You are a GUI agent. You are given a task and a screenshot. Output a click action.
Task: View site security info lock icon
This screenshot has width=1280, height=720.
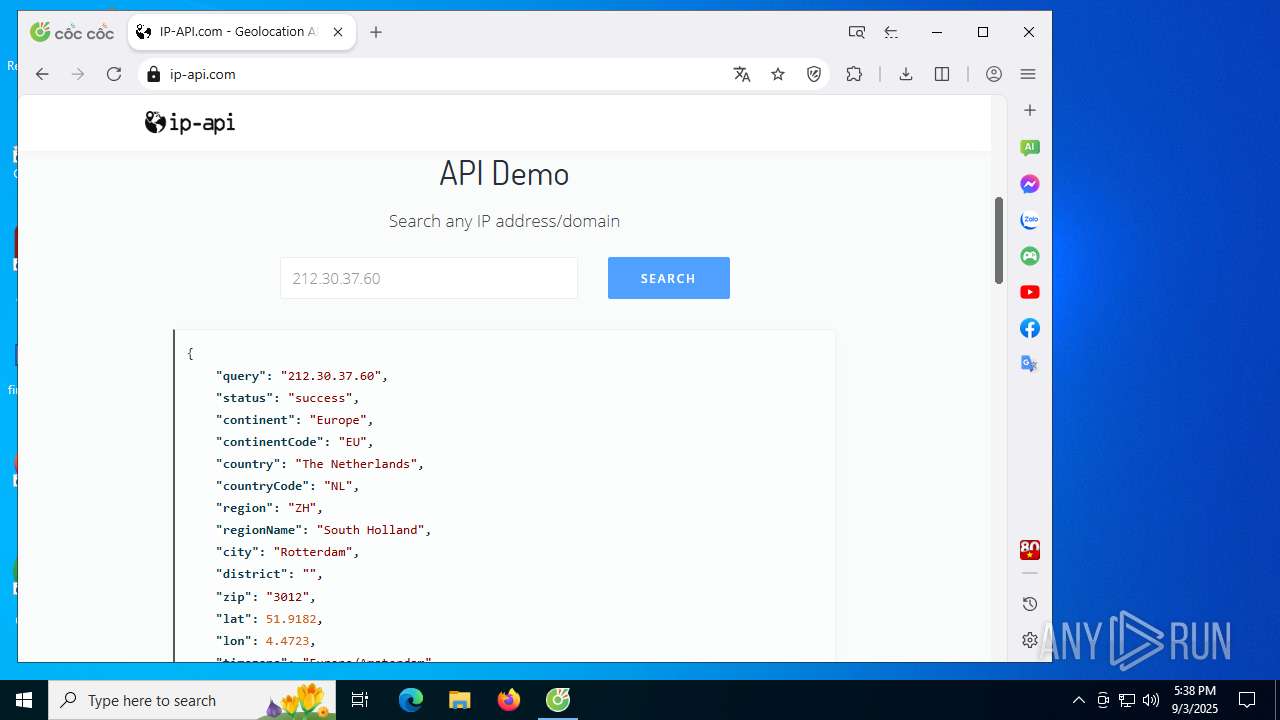153,74
